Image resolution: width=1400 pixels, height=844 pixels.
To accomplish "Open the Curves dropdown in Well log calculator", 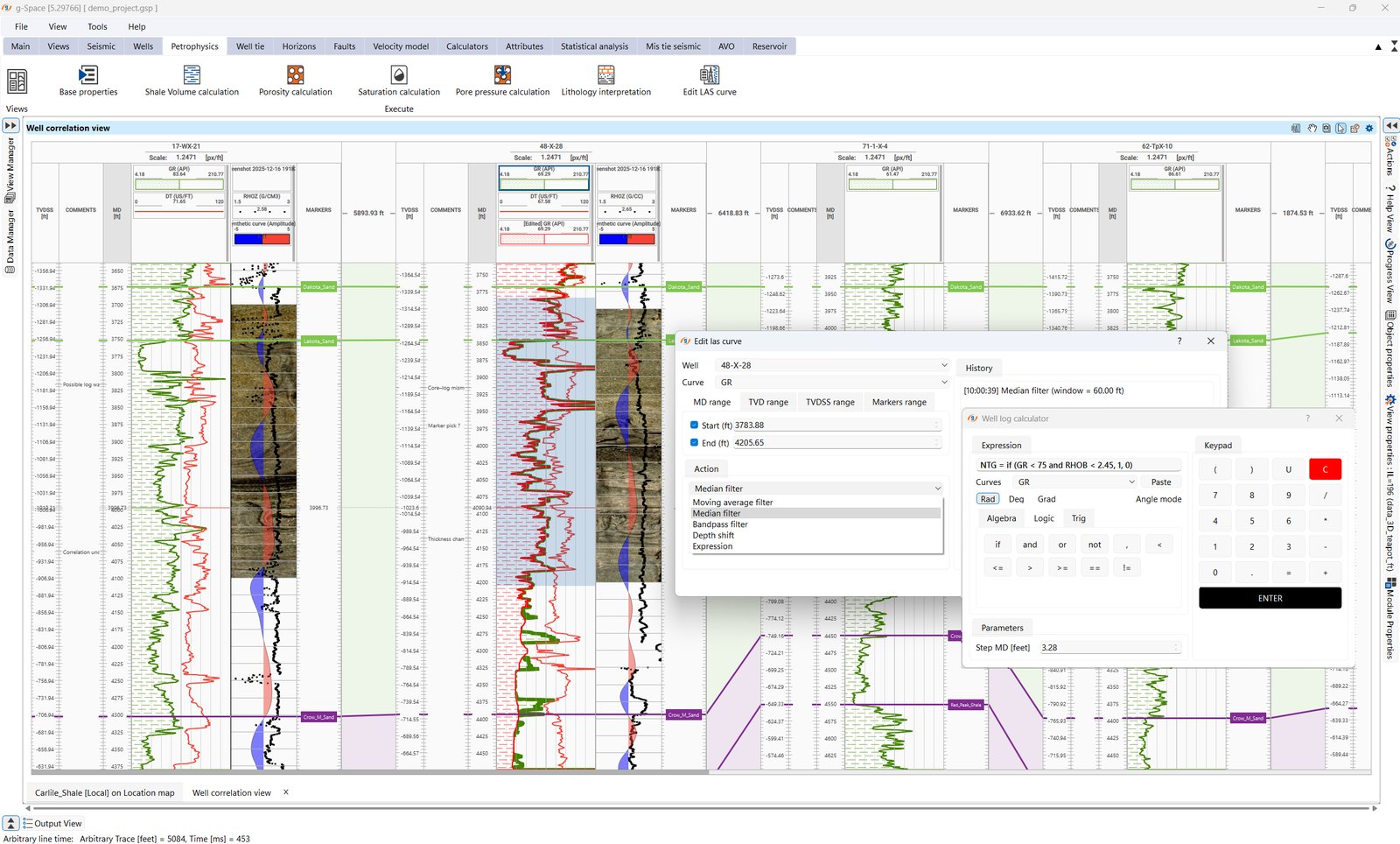I will tap(1075, 482).
